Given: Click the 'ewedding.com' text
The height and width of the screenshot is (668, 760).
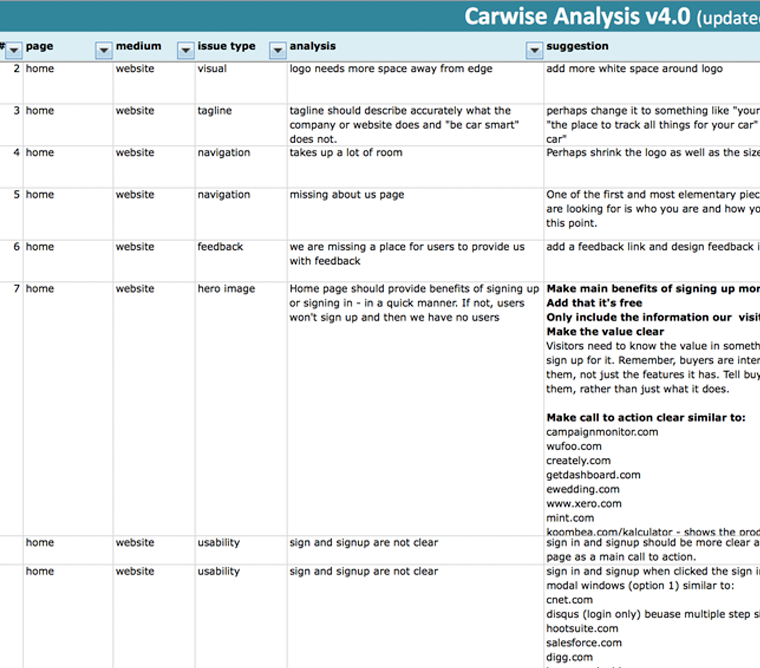Looking at the screenshot, I should pos(583,490).
